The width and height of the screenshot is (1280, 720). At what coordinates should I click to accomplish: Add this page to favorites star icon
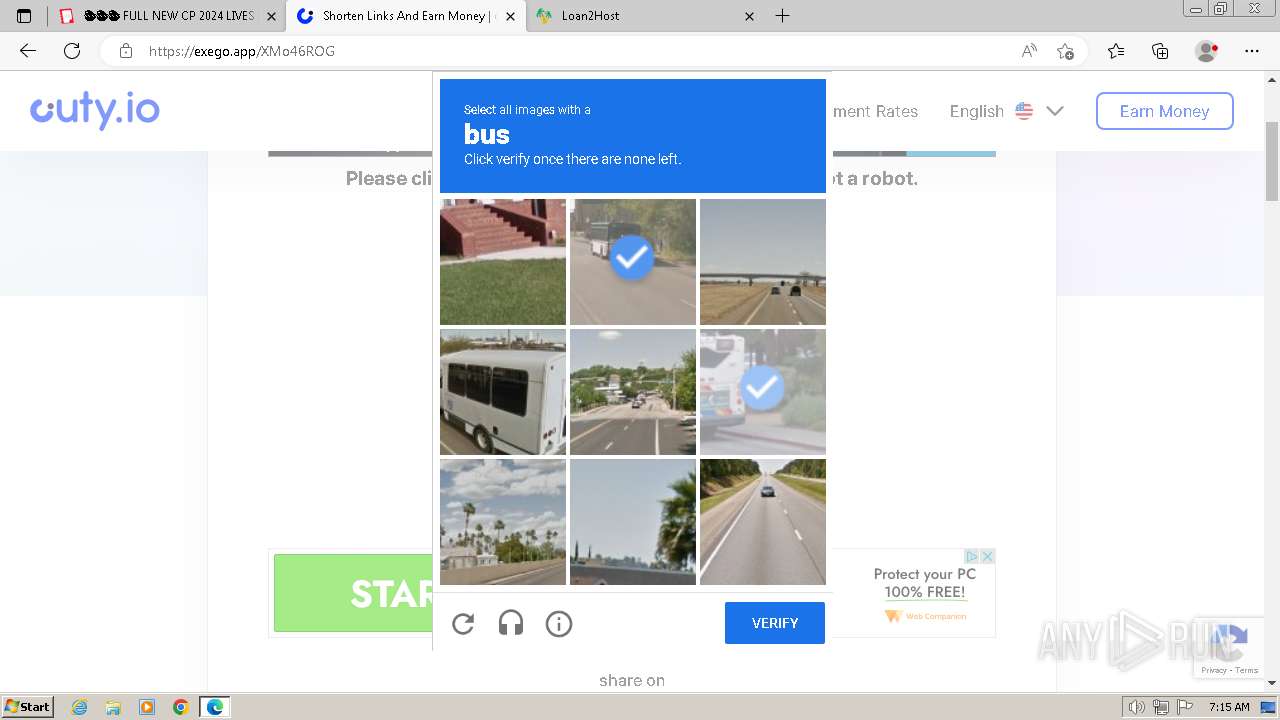point(1066,51)
